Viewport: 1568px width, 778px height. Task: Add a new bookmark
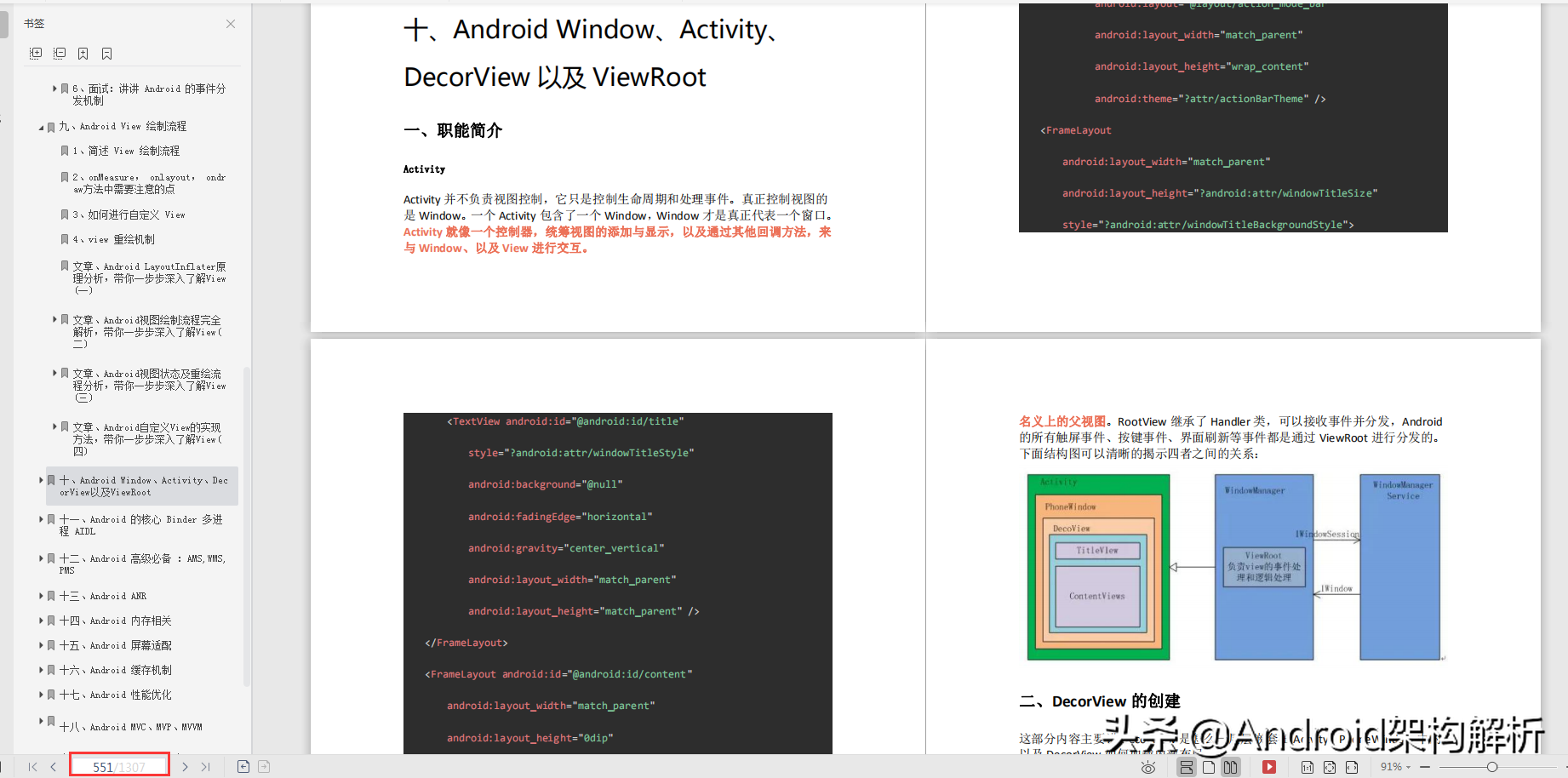click(x=83, y=53)
